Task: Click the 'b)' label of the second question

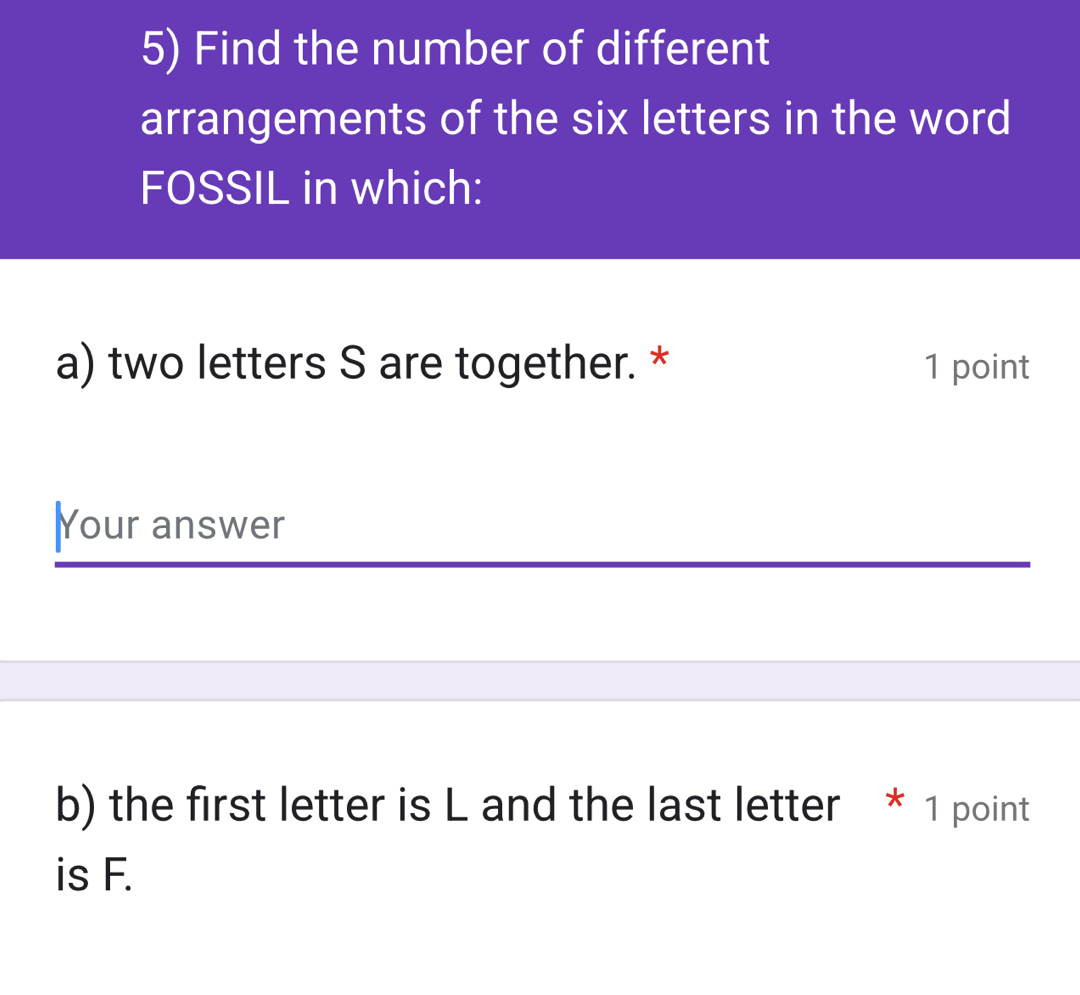Action: pyautogui.click(x=78, y=805)
